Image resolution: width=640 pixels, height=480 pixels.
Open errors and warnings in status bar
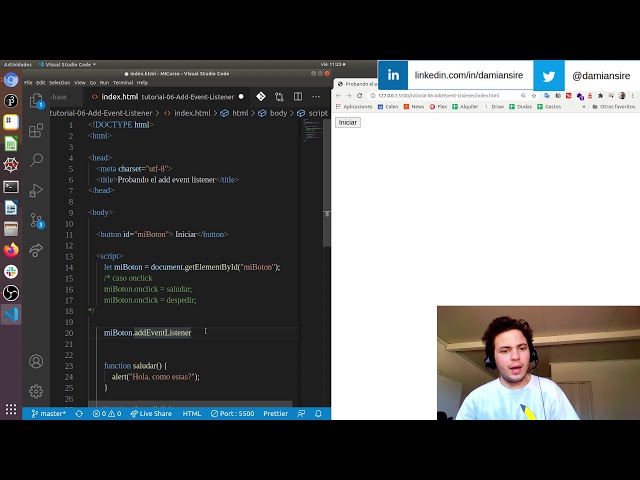pos(107,413)
